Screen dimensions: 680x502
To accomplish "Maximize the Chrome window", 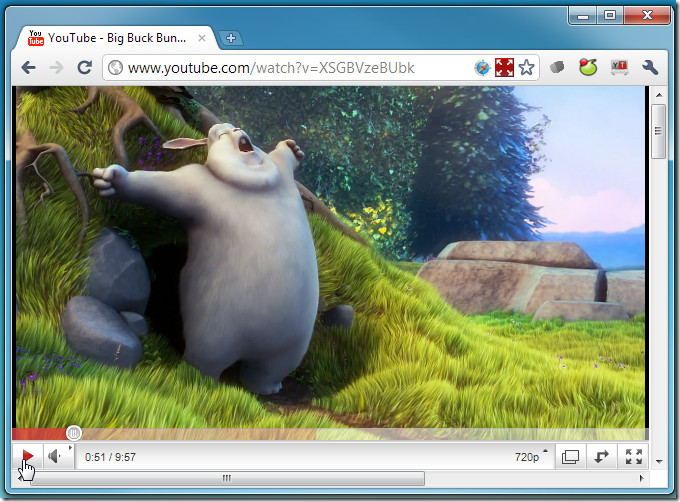I will click(610, 16).
